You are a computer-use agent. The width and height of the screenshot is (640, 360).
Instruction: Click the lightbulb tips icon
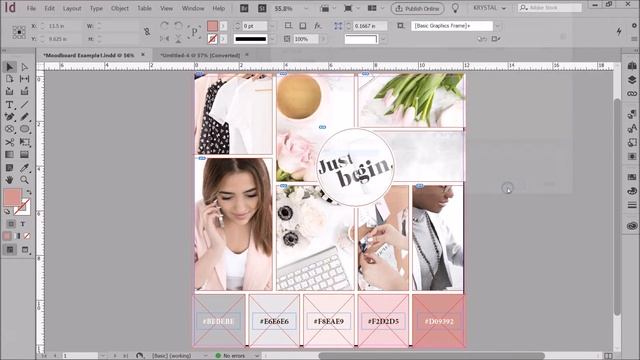(x=455, y=8)
